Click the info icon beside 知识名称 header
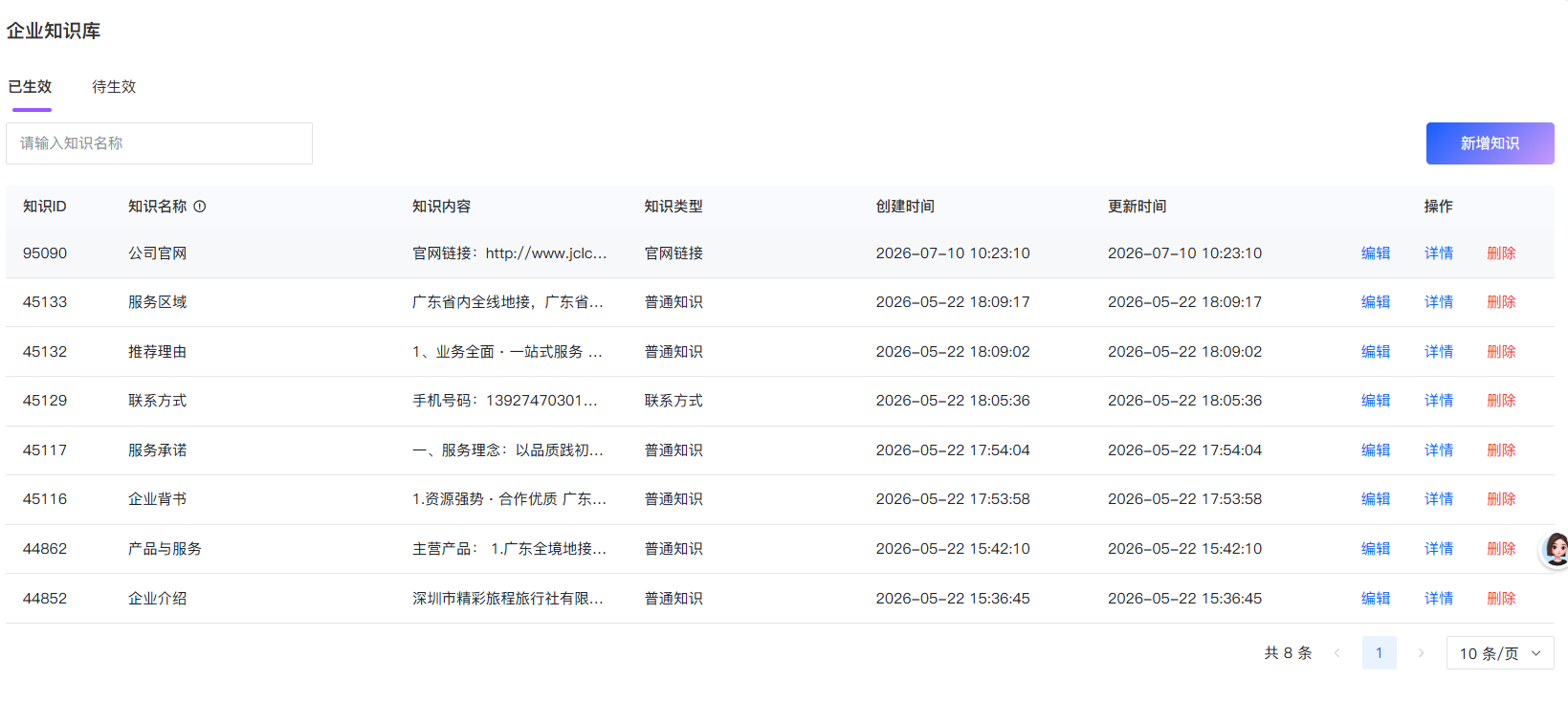 [x=200, y=207]
